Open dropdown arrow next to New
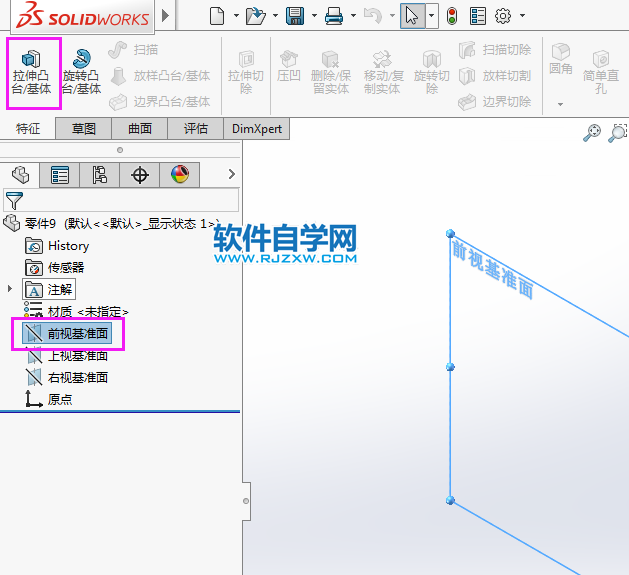629x575 pixels. [x=236, y=16]
